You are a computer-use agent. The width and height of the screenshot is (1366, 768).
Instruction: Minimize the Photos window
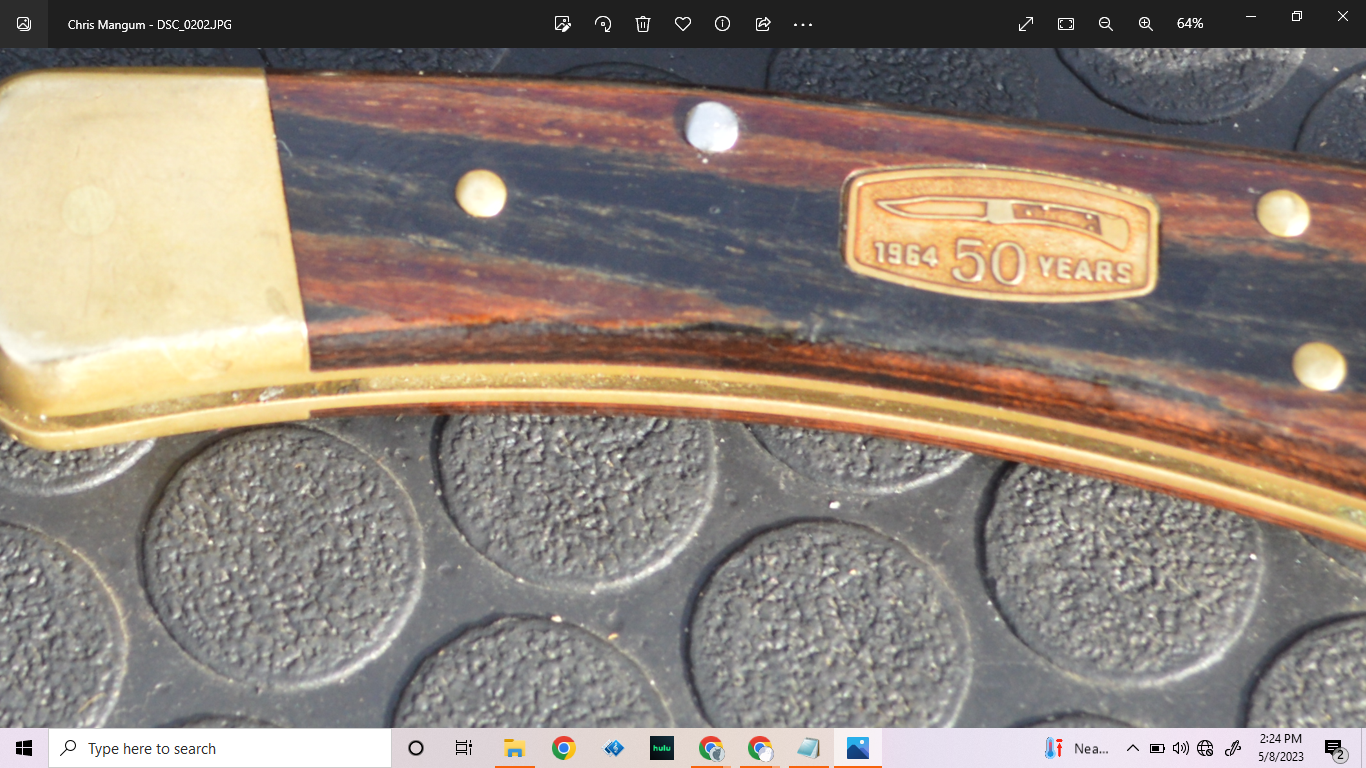(x=1251, y=16)
